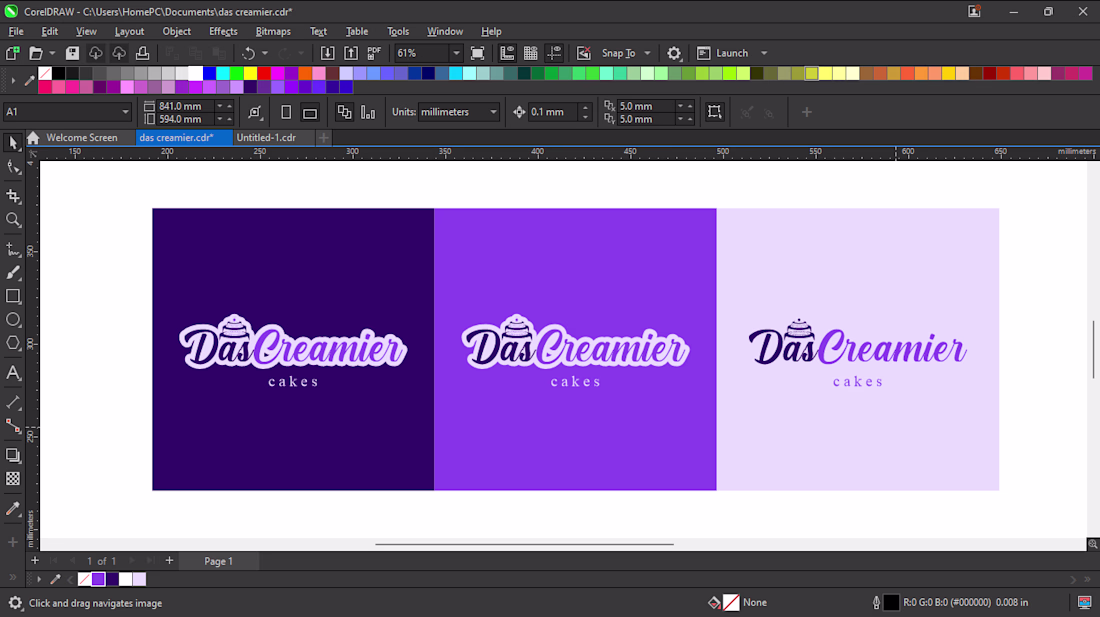The width and height of the screenshot is (1100, 617).
Task: Click the page width 841.0 mm field
Action: 185,106
